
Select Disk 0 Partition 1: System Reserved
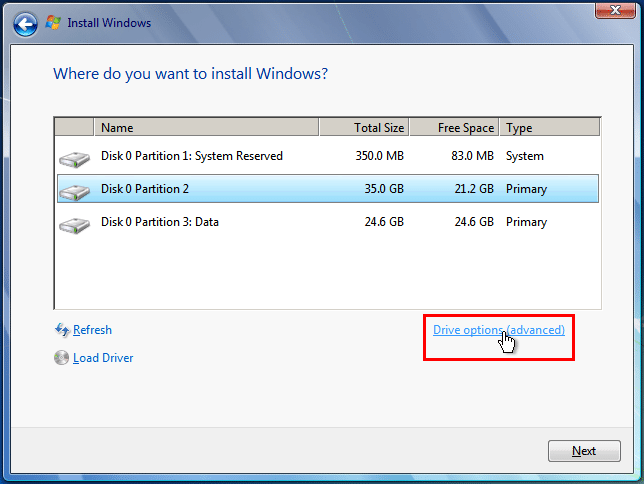(328, 156)
